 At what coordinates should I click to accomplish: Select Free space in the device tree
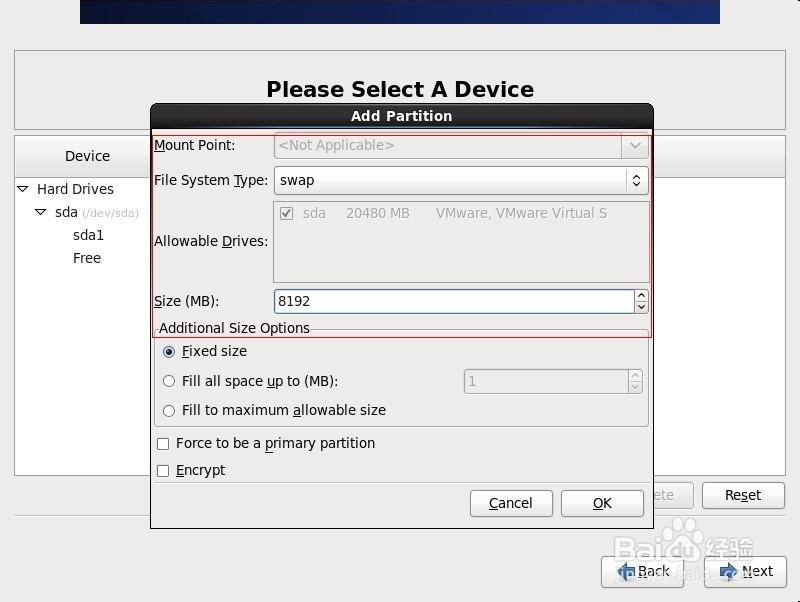87,258
